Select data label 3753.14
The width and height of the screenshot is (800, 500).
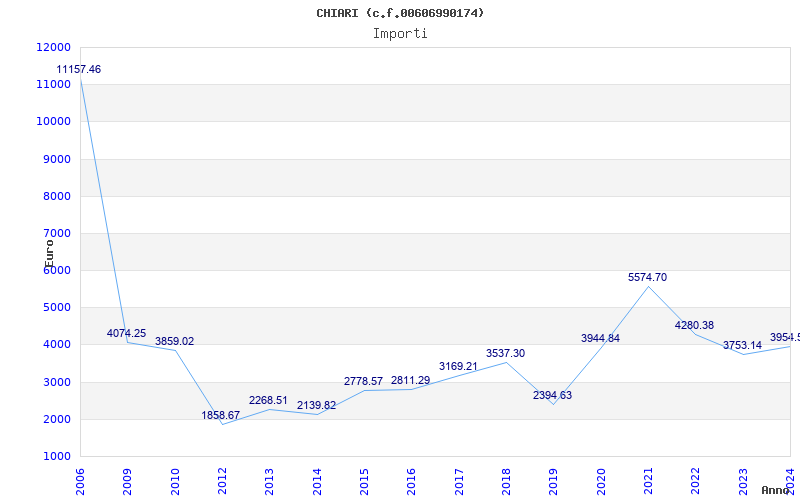(742, 345)
